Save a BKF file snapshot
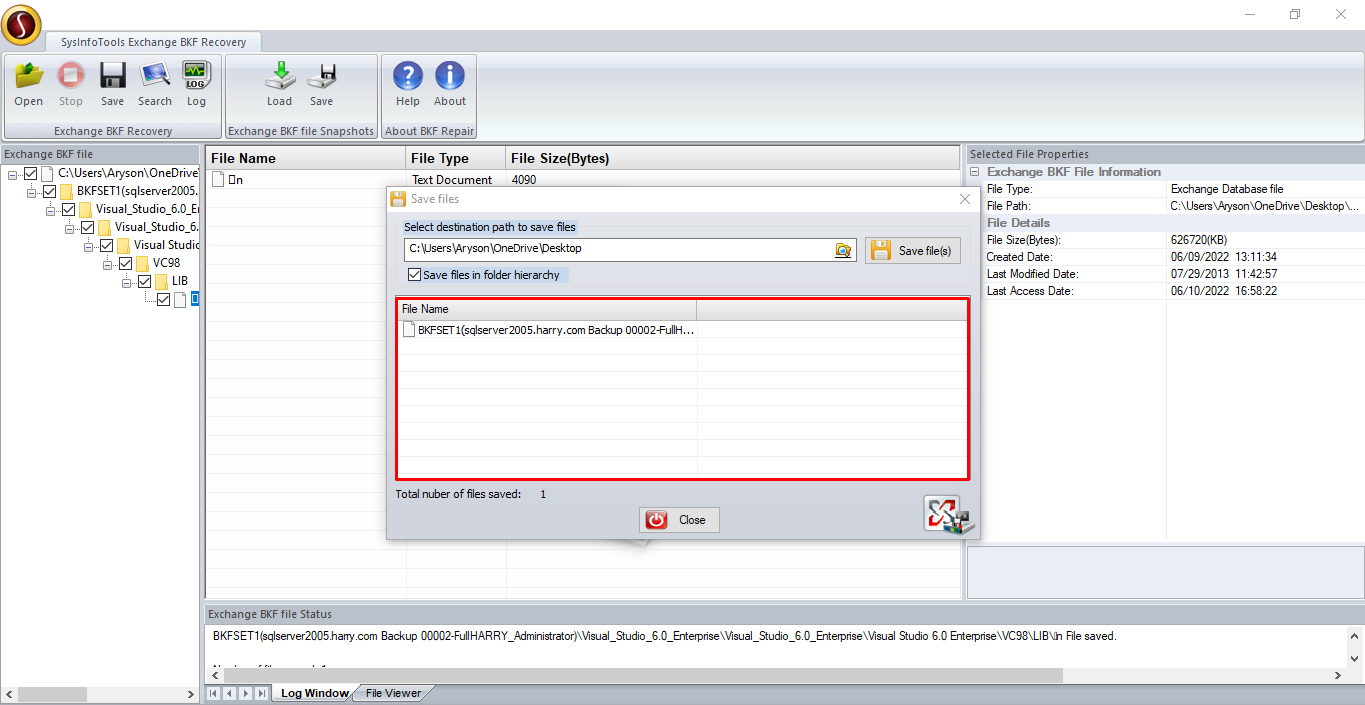Image resolution: width=1365 pixels, height=705 pixels. (321, 76)
